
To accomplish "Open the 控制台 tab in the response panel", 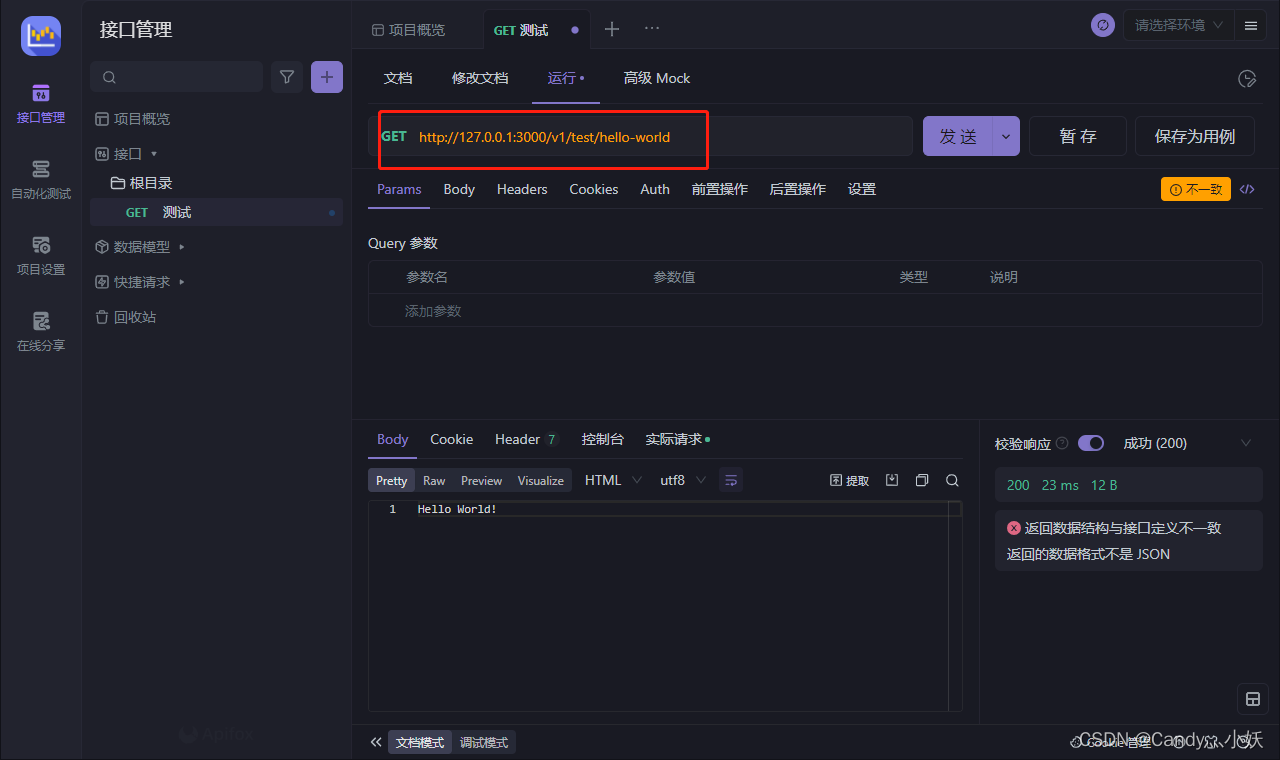I will pos(602,439).
